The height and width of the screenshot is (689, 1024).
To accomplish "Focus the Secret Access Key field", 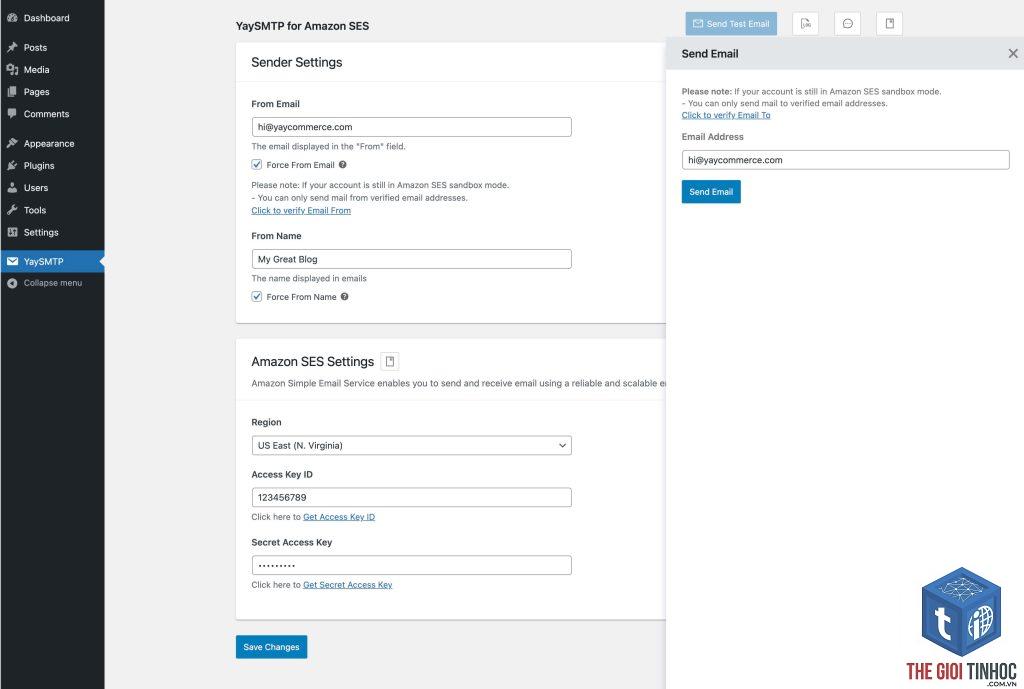I will [x=411, y=565].
